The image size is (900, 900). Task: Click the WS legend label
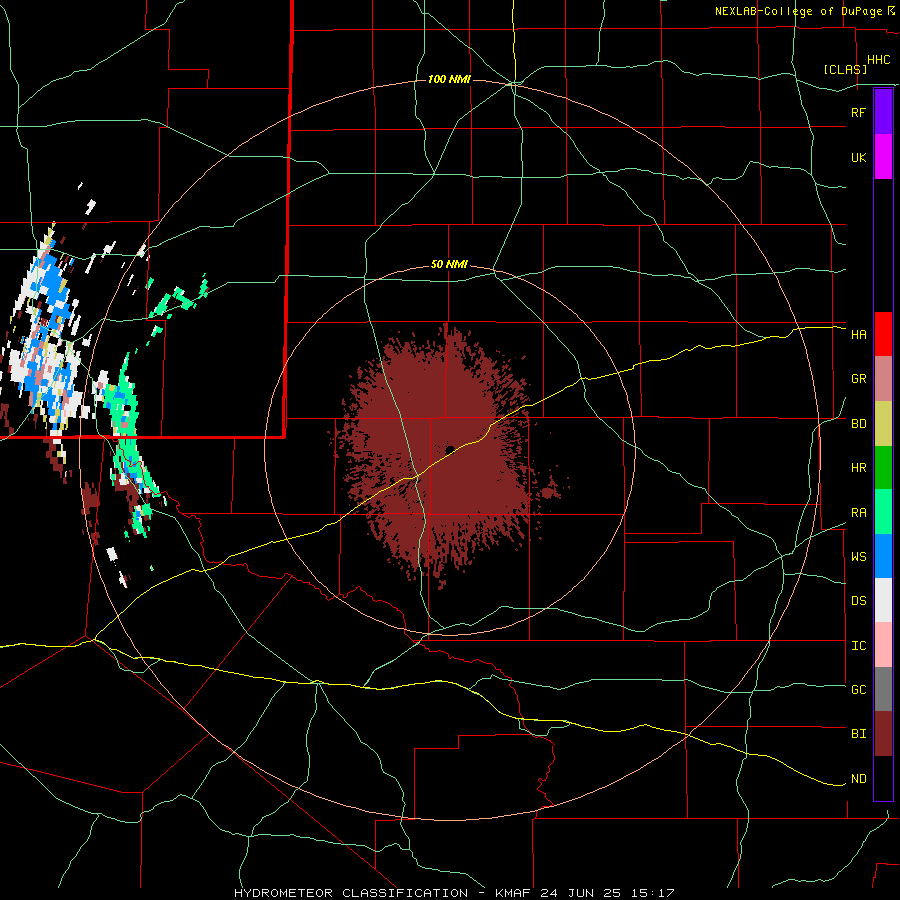coord(859,557)
